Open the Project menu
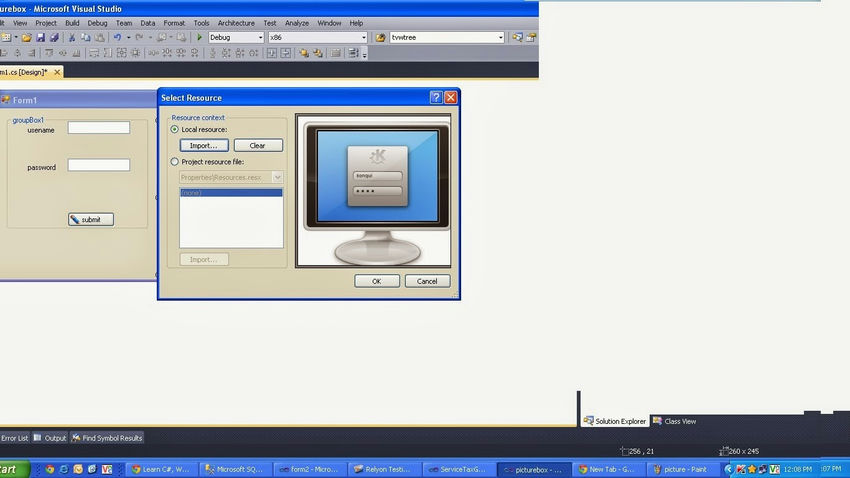 pyautogui.click(x=46, y=23)
